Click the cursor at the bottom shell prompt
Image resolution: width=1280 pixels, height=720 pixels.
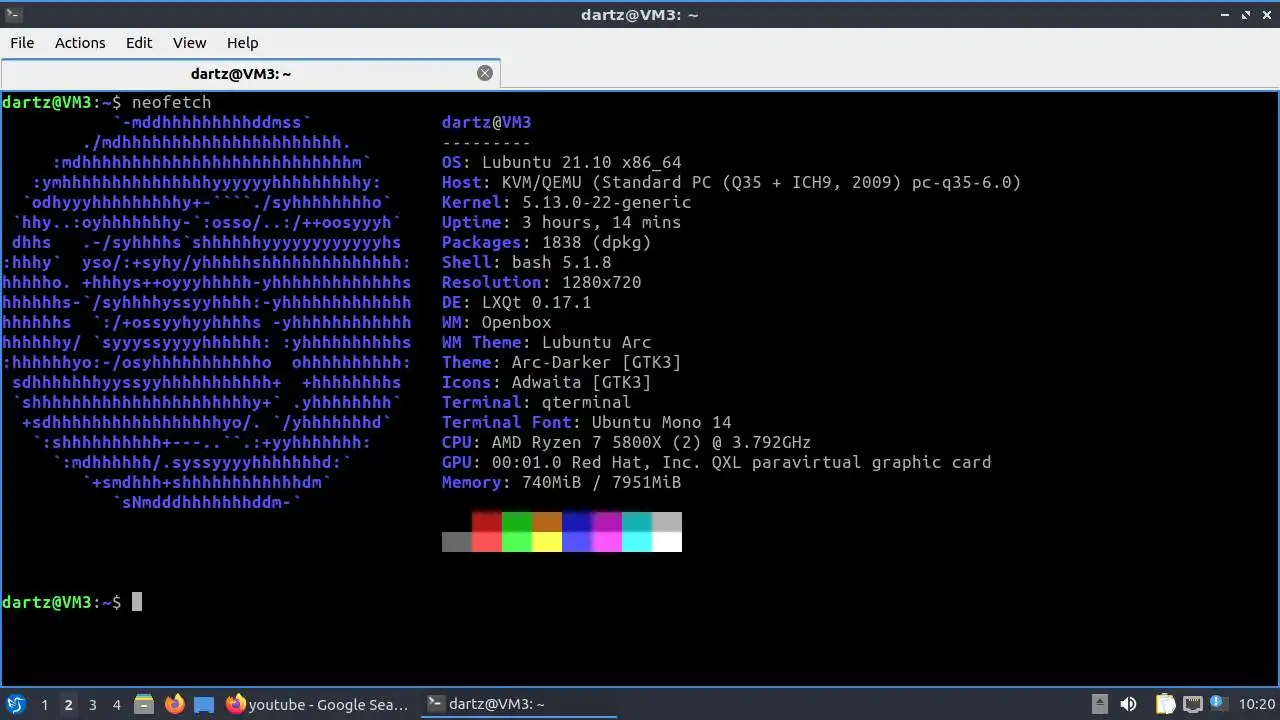tap(137, 602)
